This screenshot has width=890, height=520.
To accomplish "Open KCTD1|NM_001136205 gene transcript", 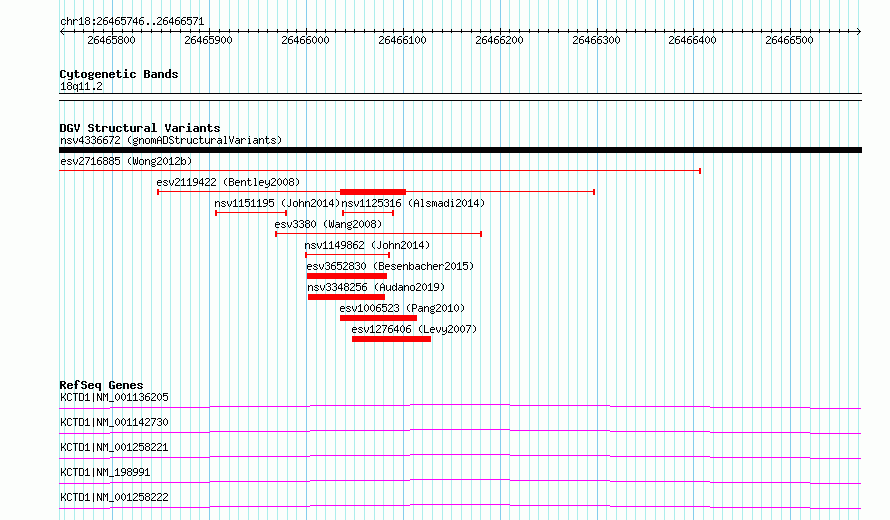I will [114, 397].
